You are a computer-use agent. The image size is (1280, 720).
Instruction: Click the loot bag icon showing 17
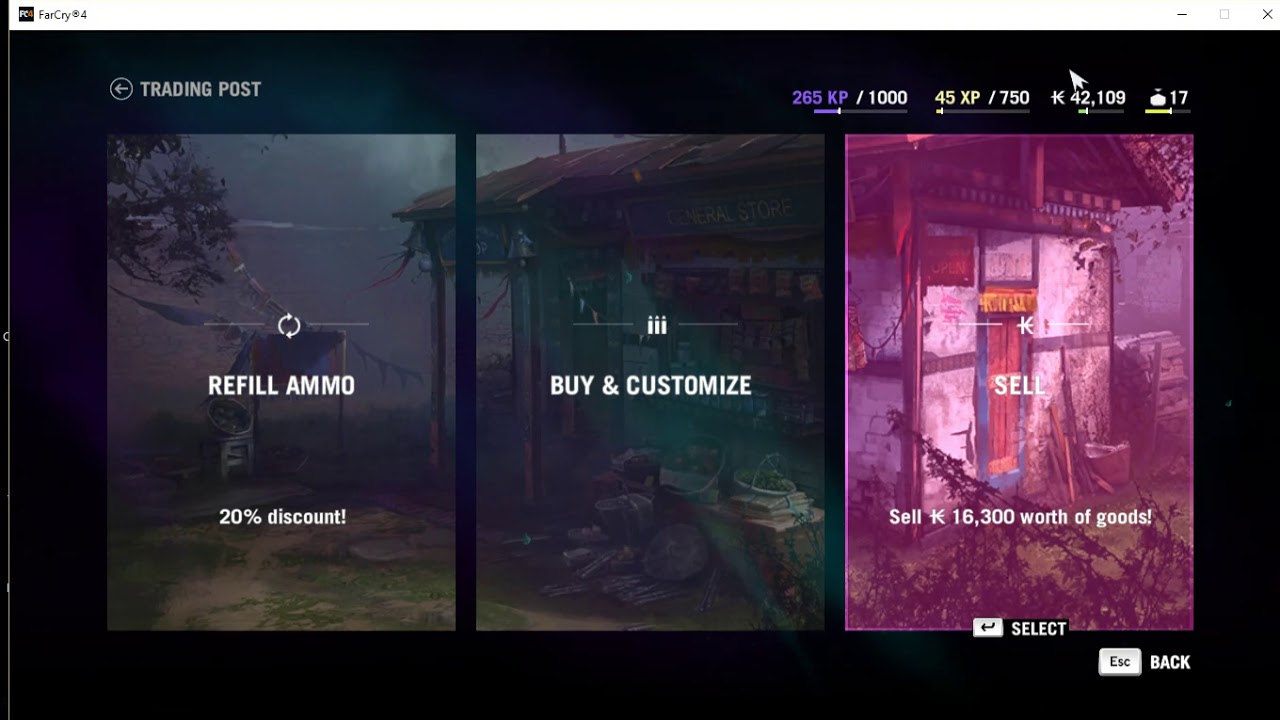1158,98
